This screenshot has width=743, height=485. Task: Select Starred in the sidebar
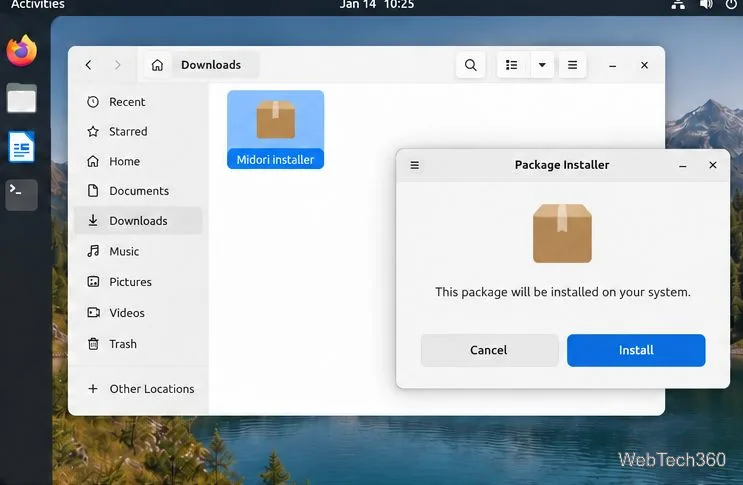tap(138, 131)
